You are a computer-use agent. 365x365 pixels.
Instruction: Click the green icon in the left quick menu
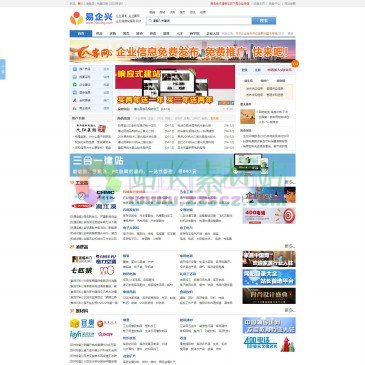click(x=75, y=84)
